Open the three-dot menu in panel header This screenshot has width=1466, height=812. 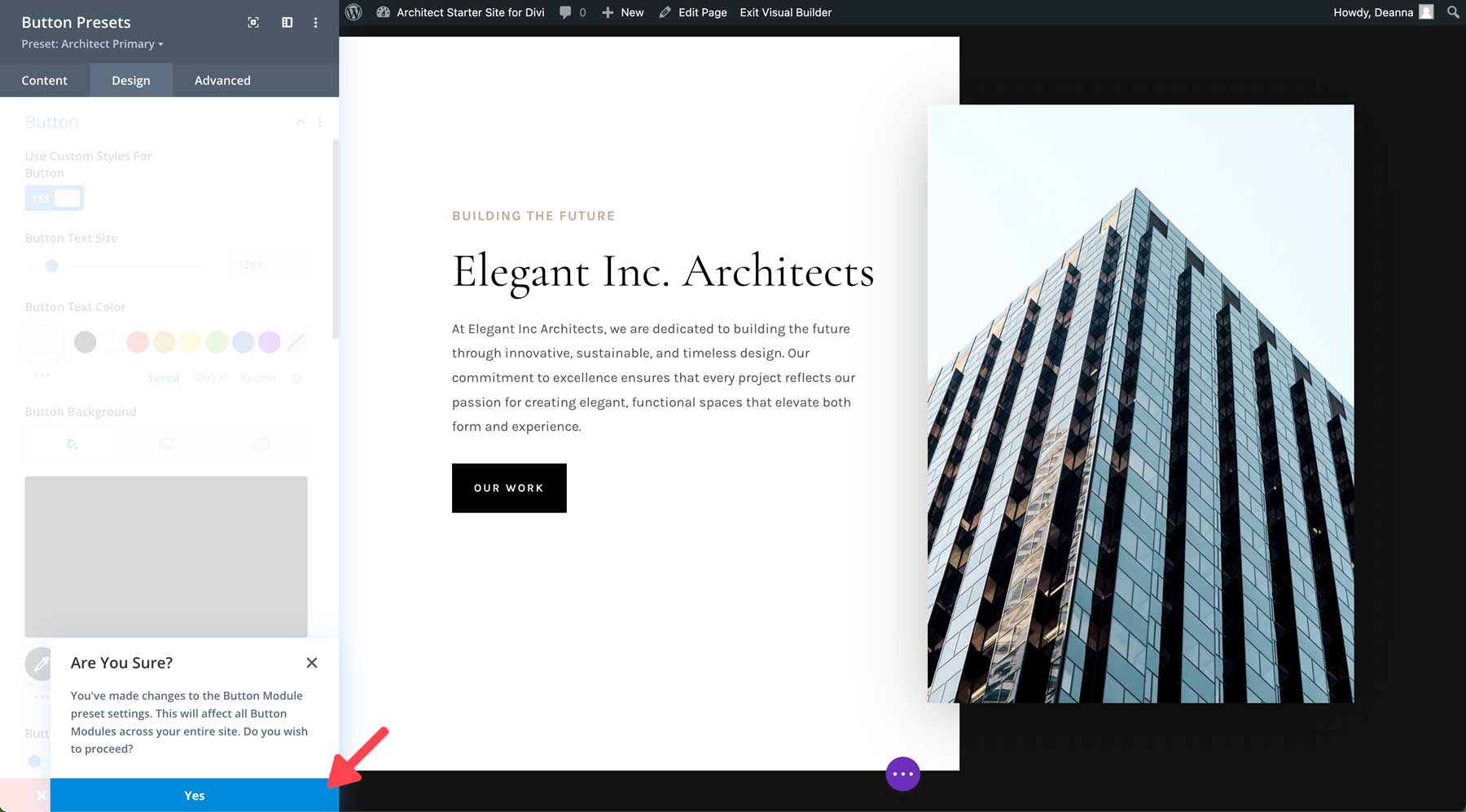pos(316,23)
